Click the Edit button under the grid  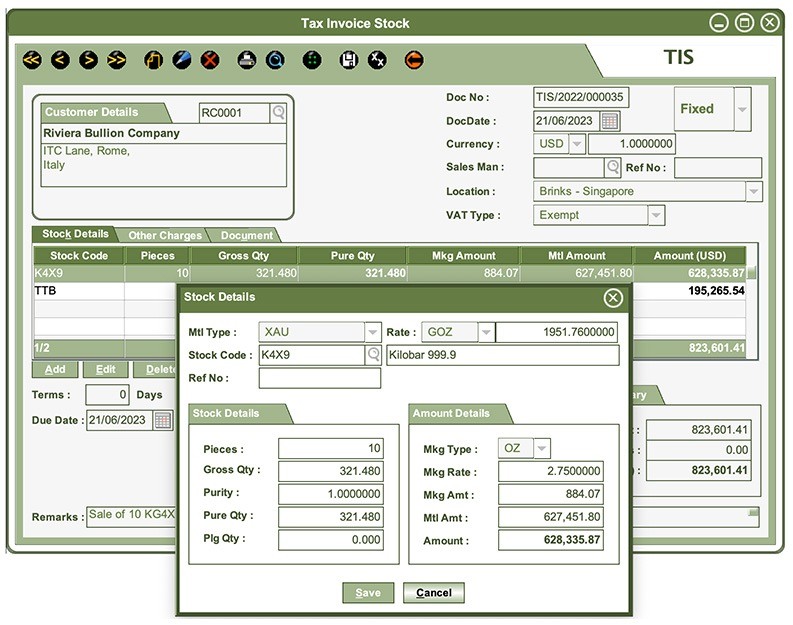click(106, 370)
